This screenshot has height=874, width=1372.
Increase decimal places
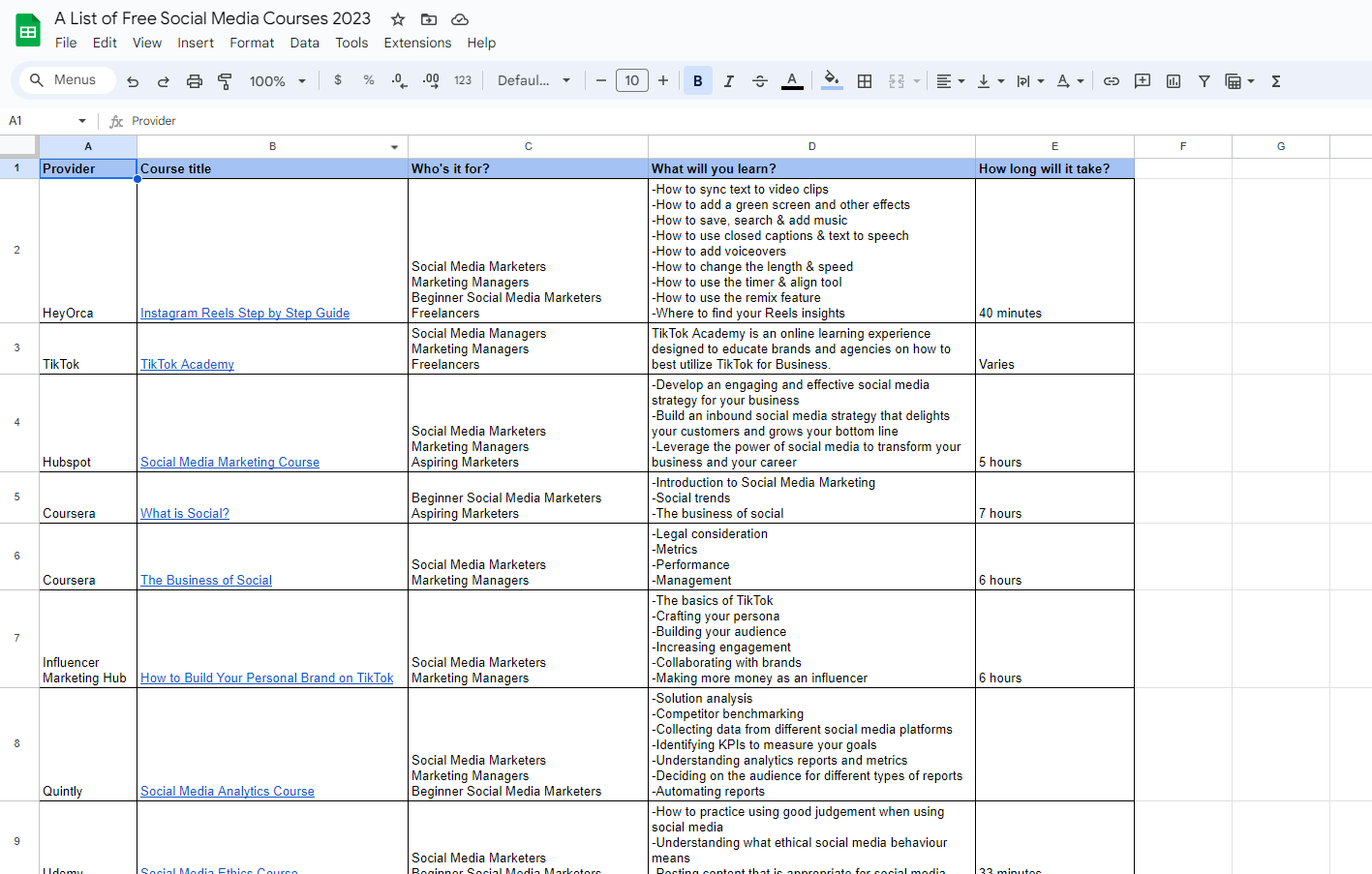coord(431,80)
